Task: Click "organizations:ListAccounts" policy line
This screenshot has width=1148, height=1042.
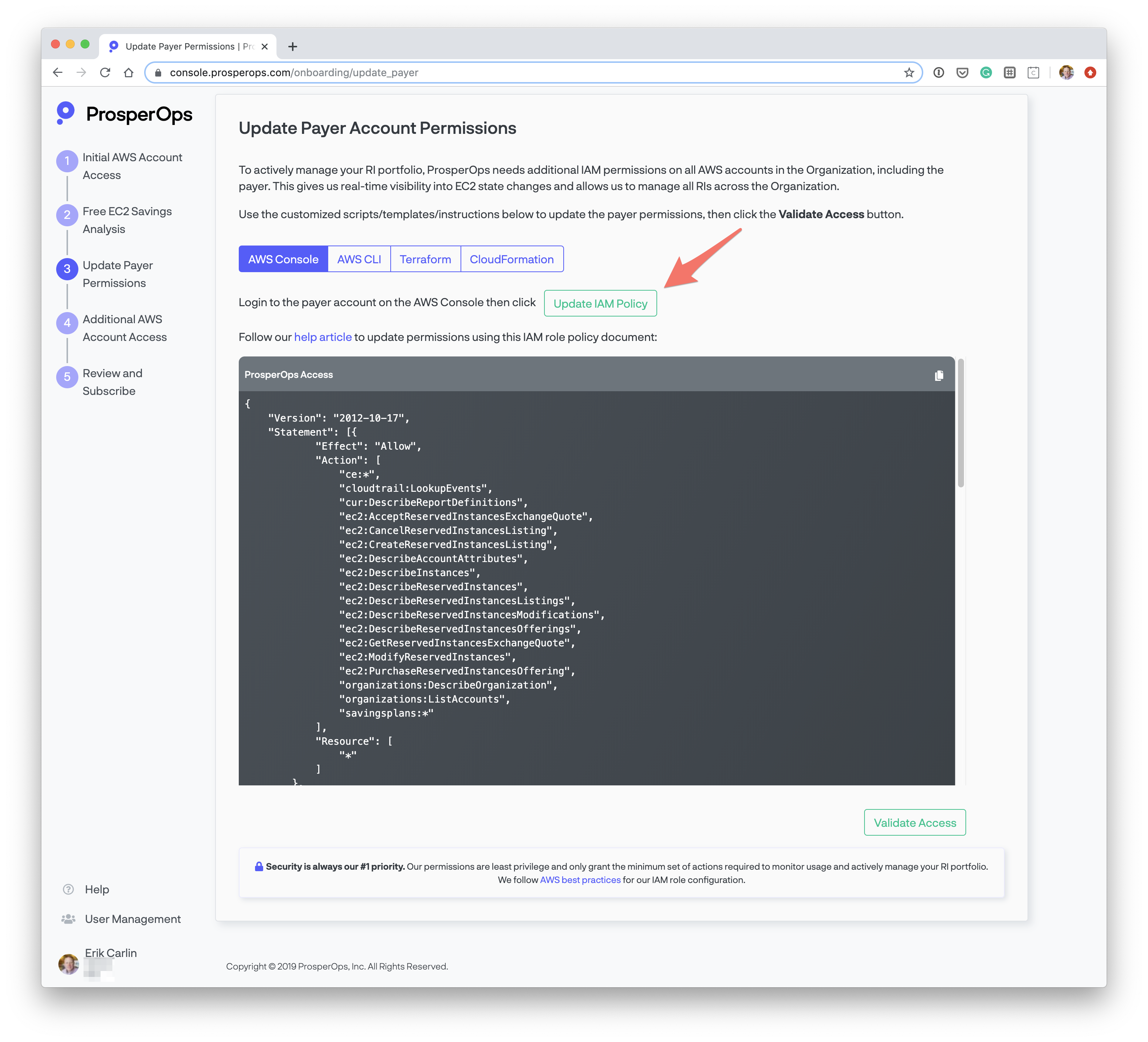Action: tap(424, 700)
